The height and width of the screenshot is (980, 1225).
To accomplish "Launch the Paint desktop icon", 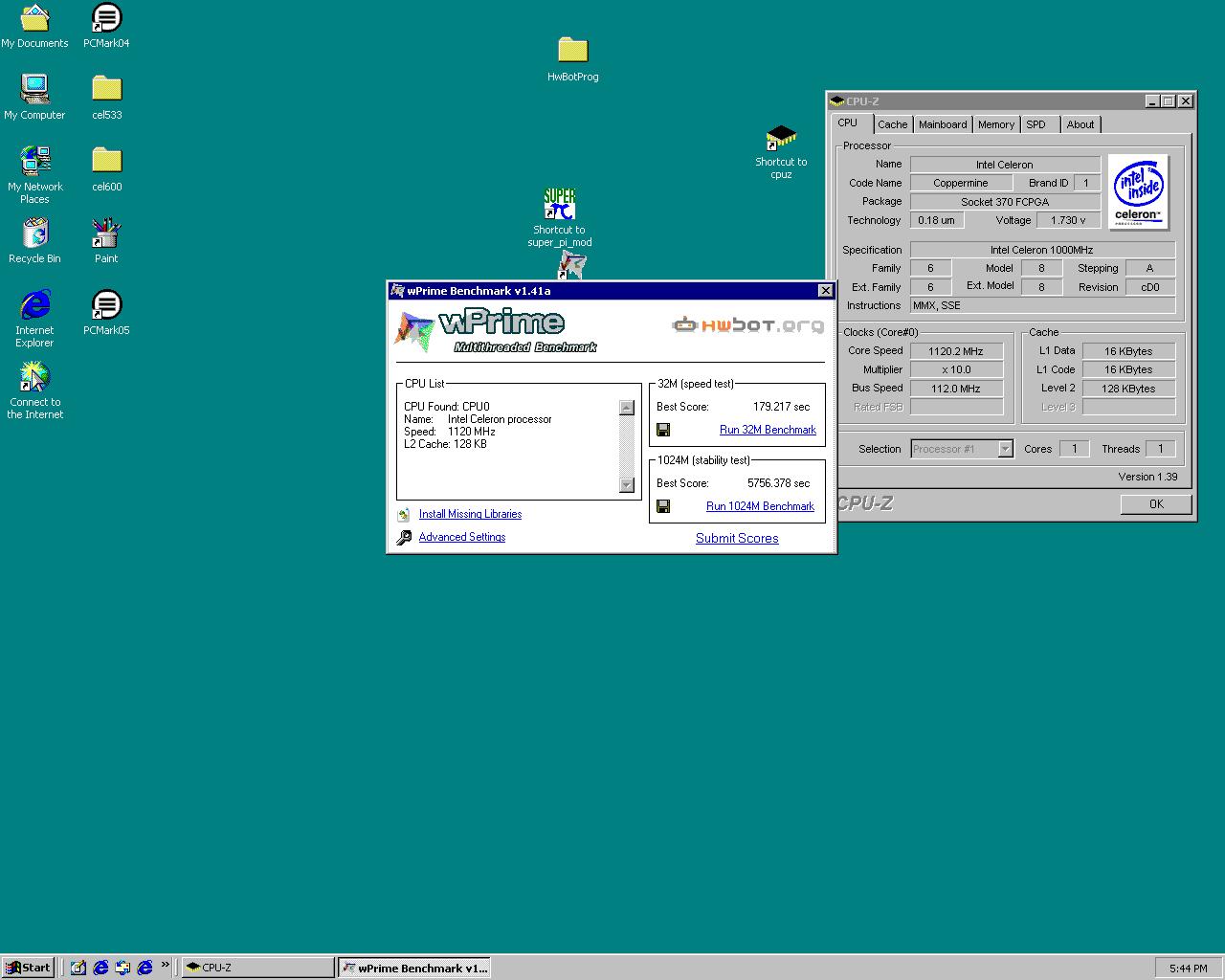I will coord(106,241).
